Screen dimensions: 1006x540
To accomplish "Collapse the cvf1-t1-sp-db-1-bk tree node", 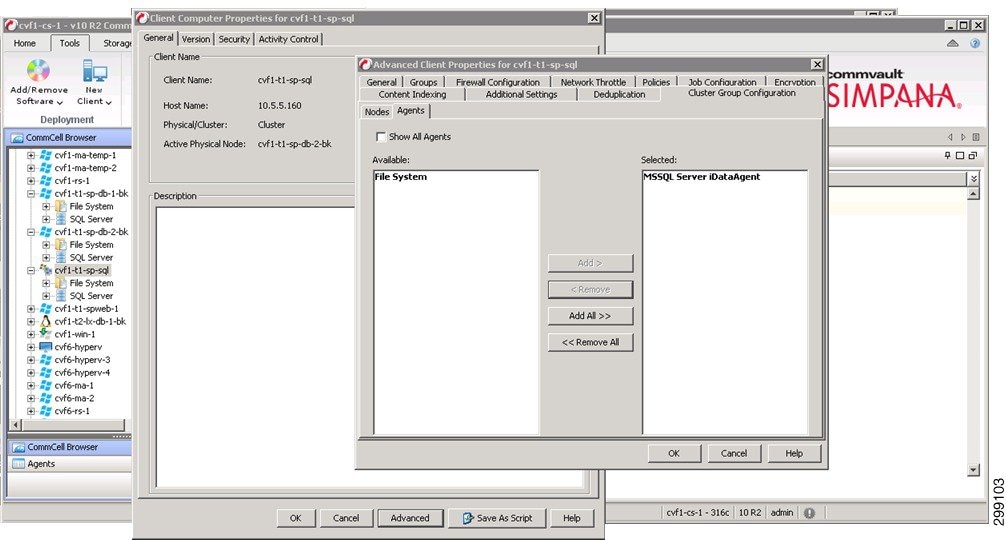I will [x=31, y=194].
